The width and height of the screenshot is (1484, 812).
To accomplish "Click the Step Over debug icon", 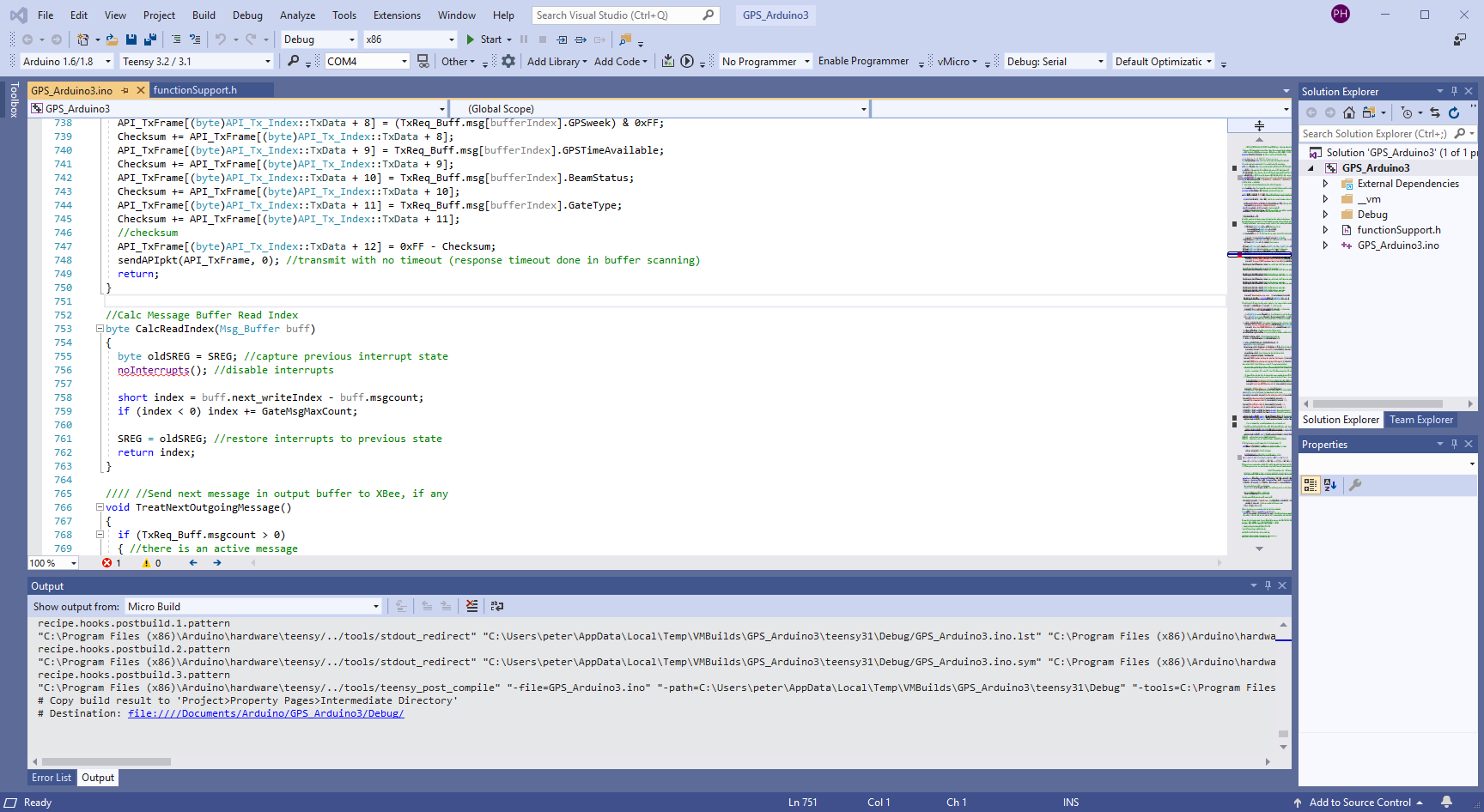I will point(581,39).
